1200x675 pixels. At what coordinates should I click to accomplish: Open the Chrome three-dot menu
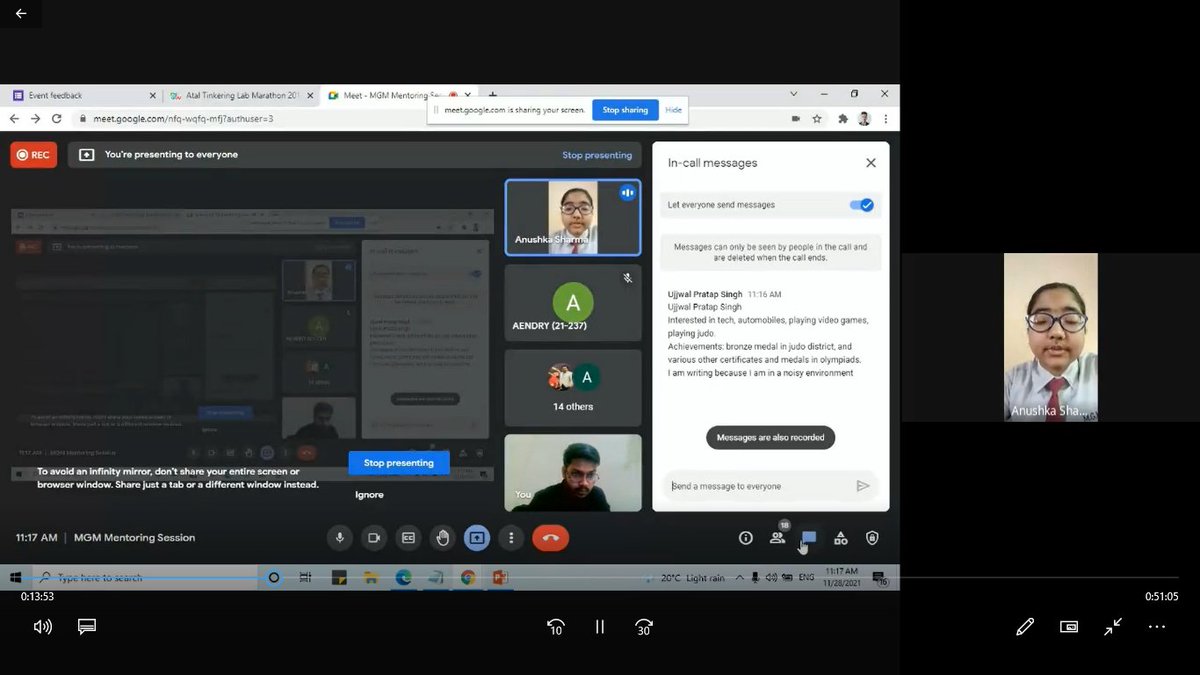[x=885, y=118]
